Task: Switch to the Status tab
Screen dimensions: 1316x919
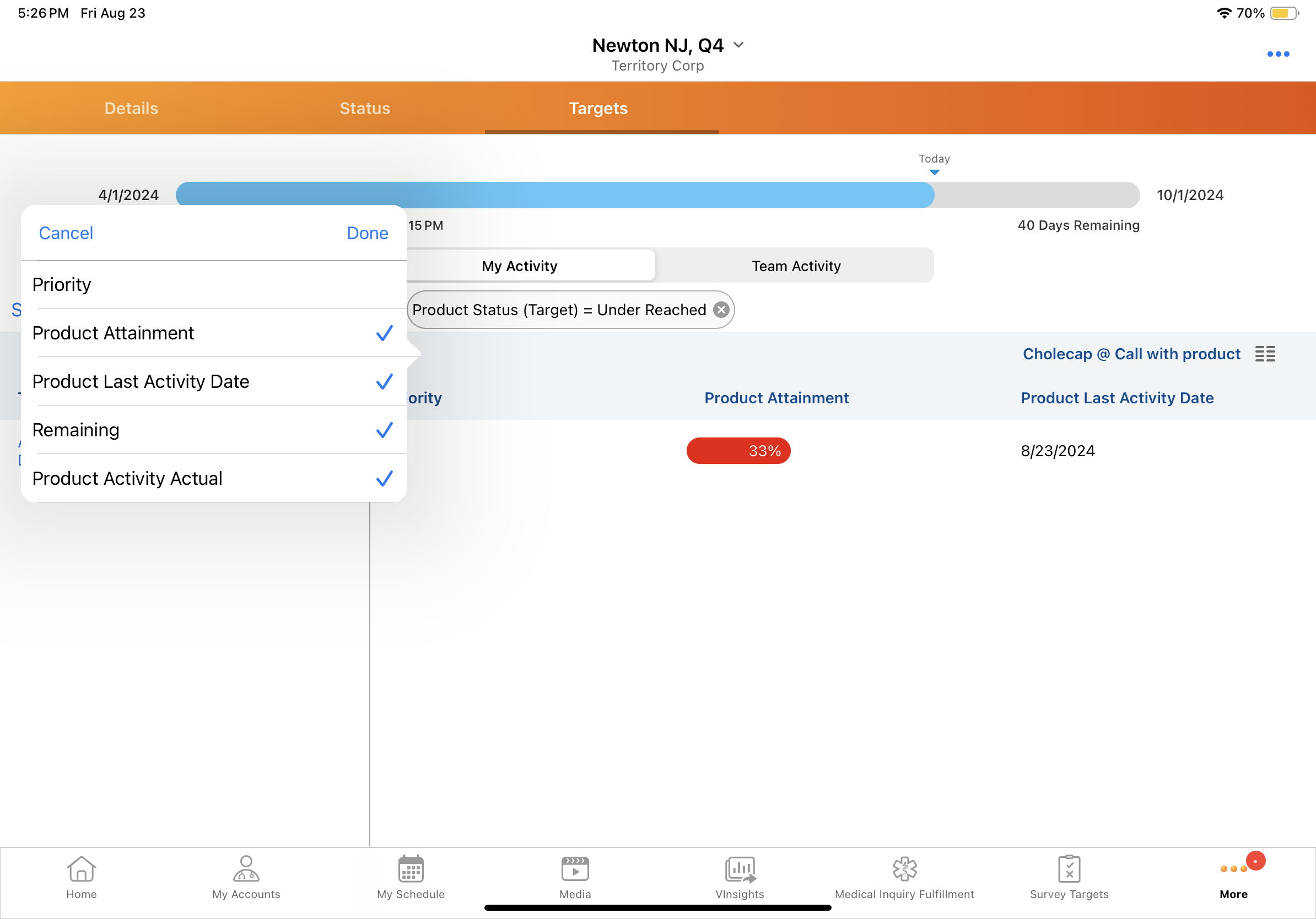Action: pyautogui.click(x=364, y=109)
